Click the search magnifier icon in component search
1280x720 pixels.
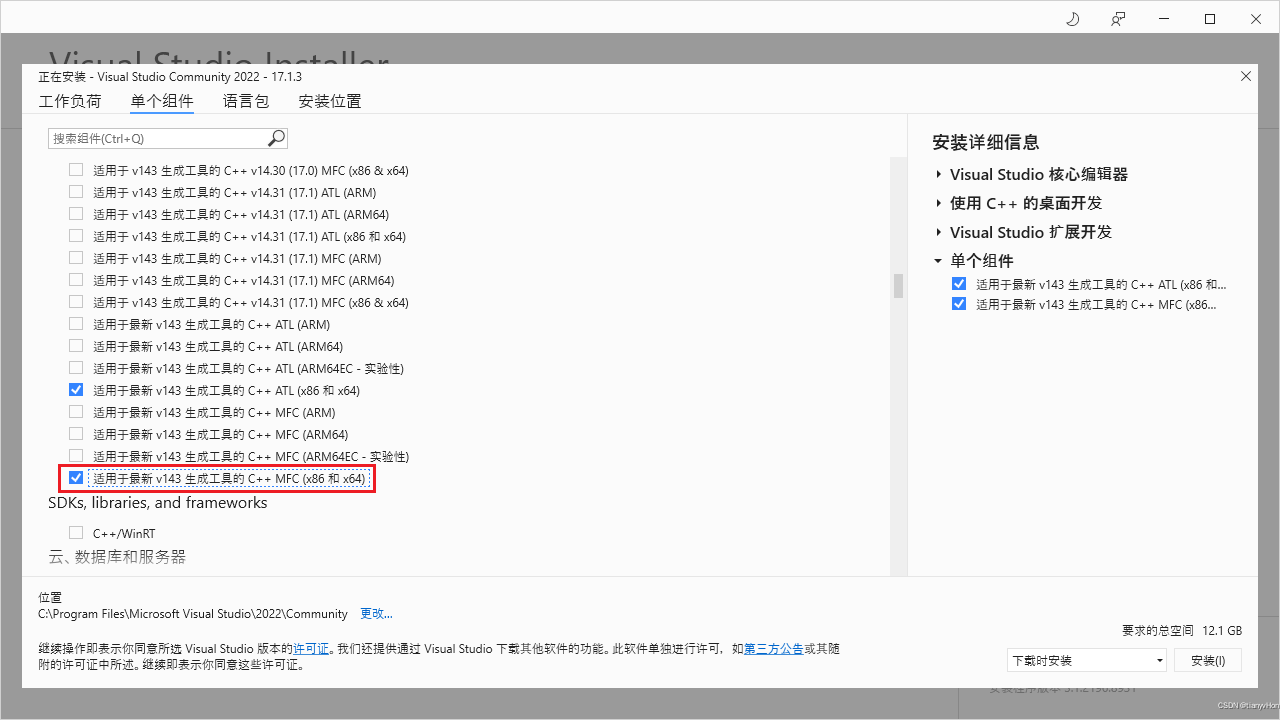tap(276, 138)
